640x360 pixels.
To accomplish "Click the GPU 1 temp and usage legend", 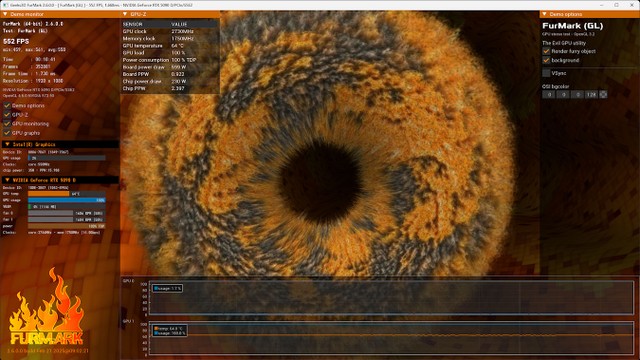I will [170, 331].
